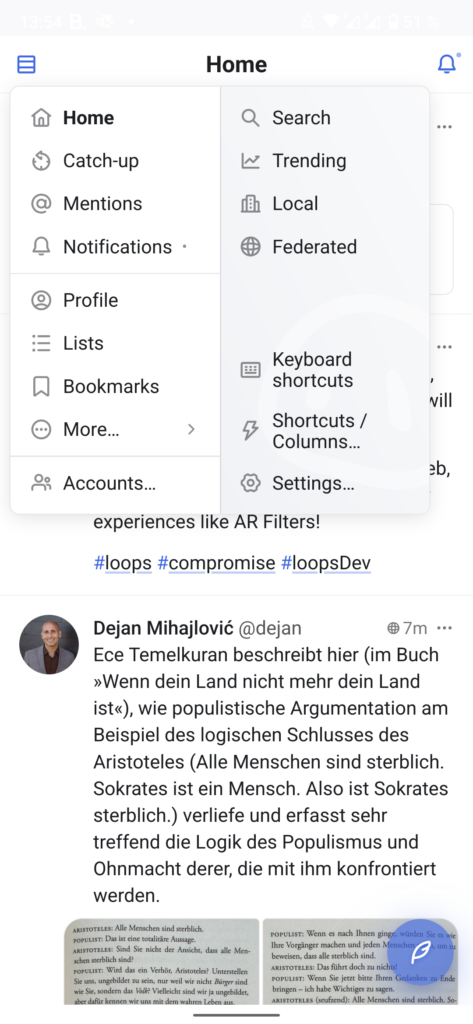View Dejan Mihajlović's profile avatar
The image size is (473, 1024).
49,644
